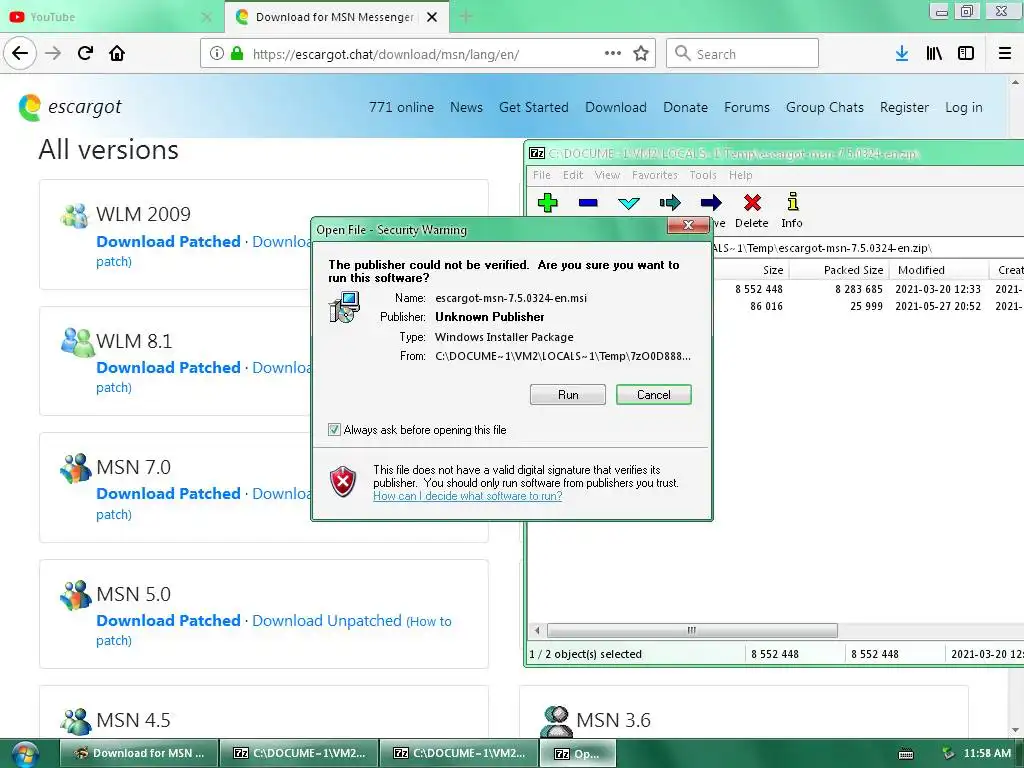Open the Favorites menu in 7-Zip
Image resolution: width=1024 pixels, height=768 pixels.
654,175
